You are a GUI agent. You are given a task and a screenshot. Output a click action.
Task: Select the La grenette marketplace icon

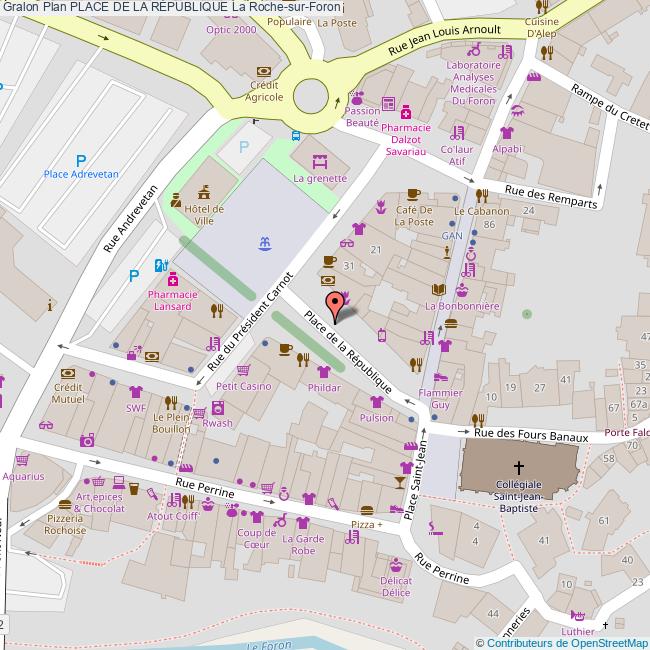[320, 161]
